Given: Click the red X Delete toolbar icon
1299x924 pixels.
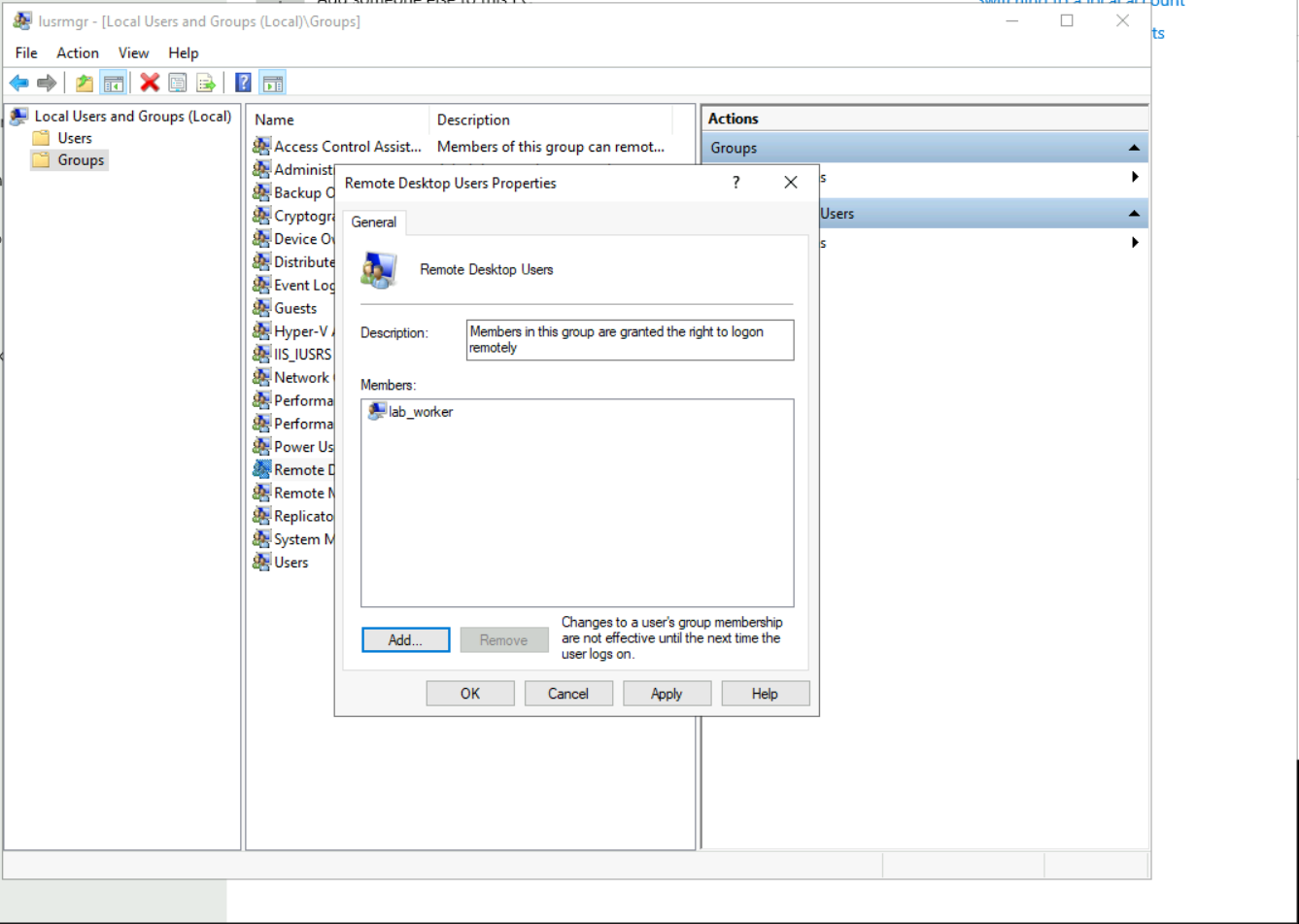Looking at the screenshot, I should point(150,83).
